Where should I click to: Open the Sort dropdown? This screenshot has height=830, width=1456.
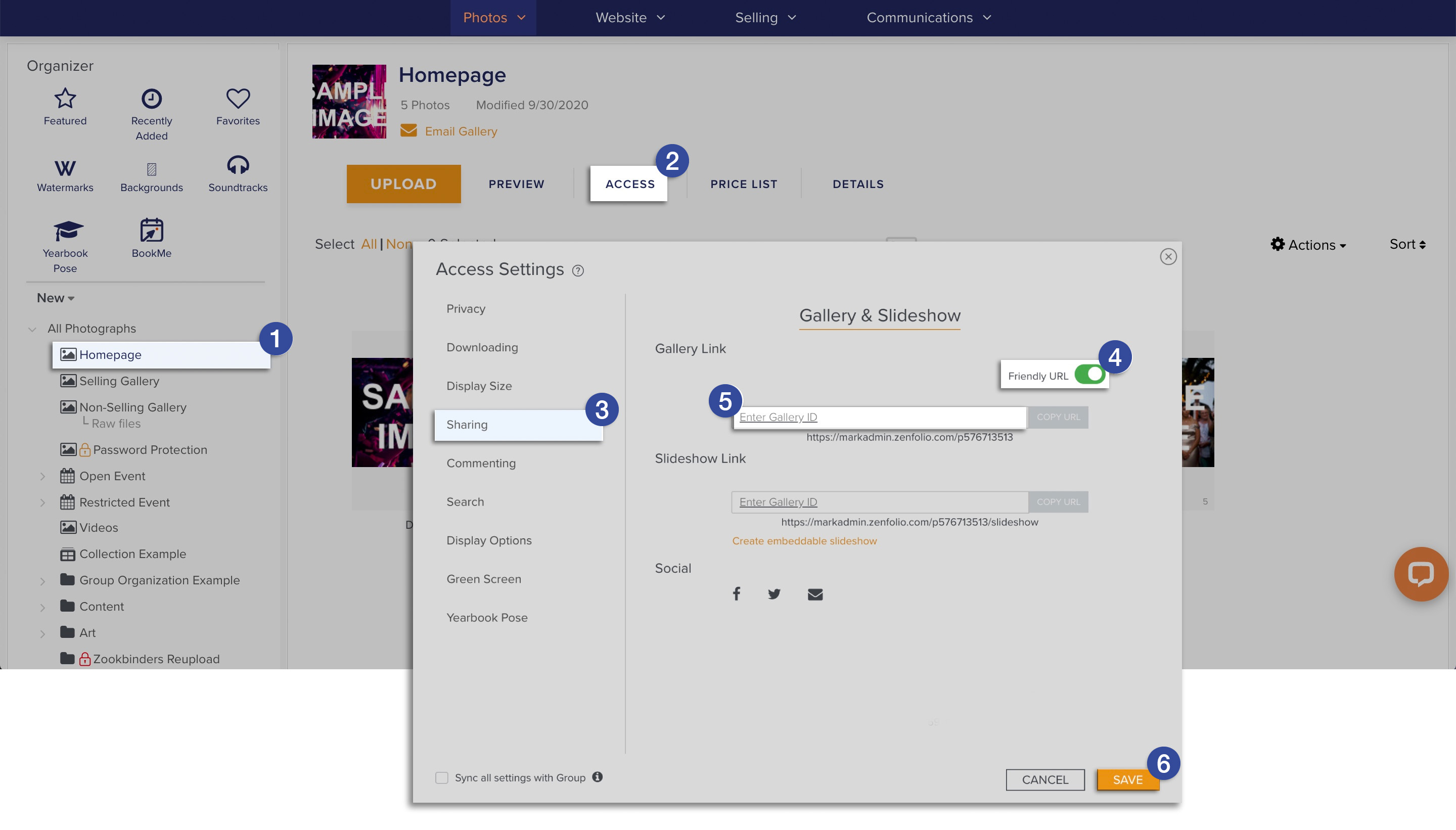coord(1407,244)
